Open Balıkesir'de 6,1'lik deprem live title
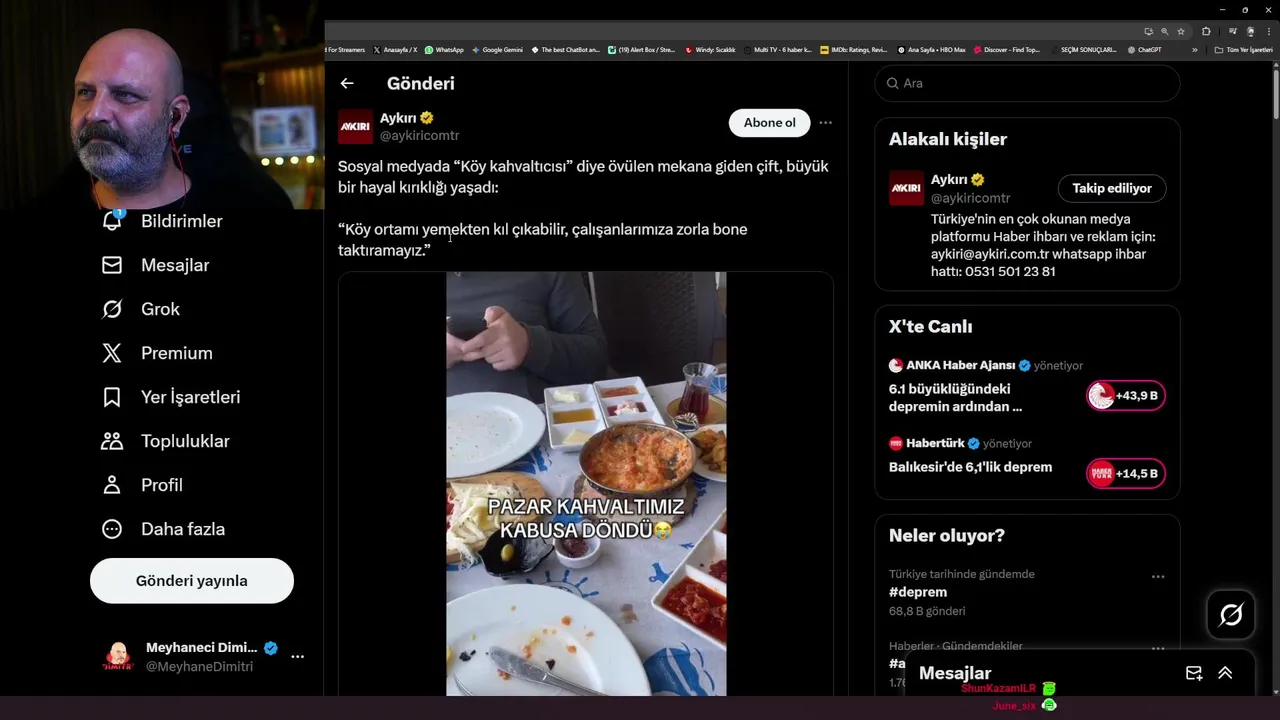Image resolution: width=1280 pixels, height=720 pixels. [x=970, y=467]
